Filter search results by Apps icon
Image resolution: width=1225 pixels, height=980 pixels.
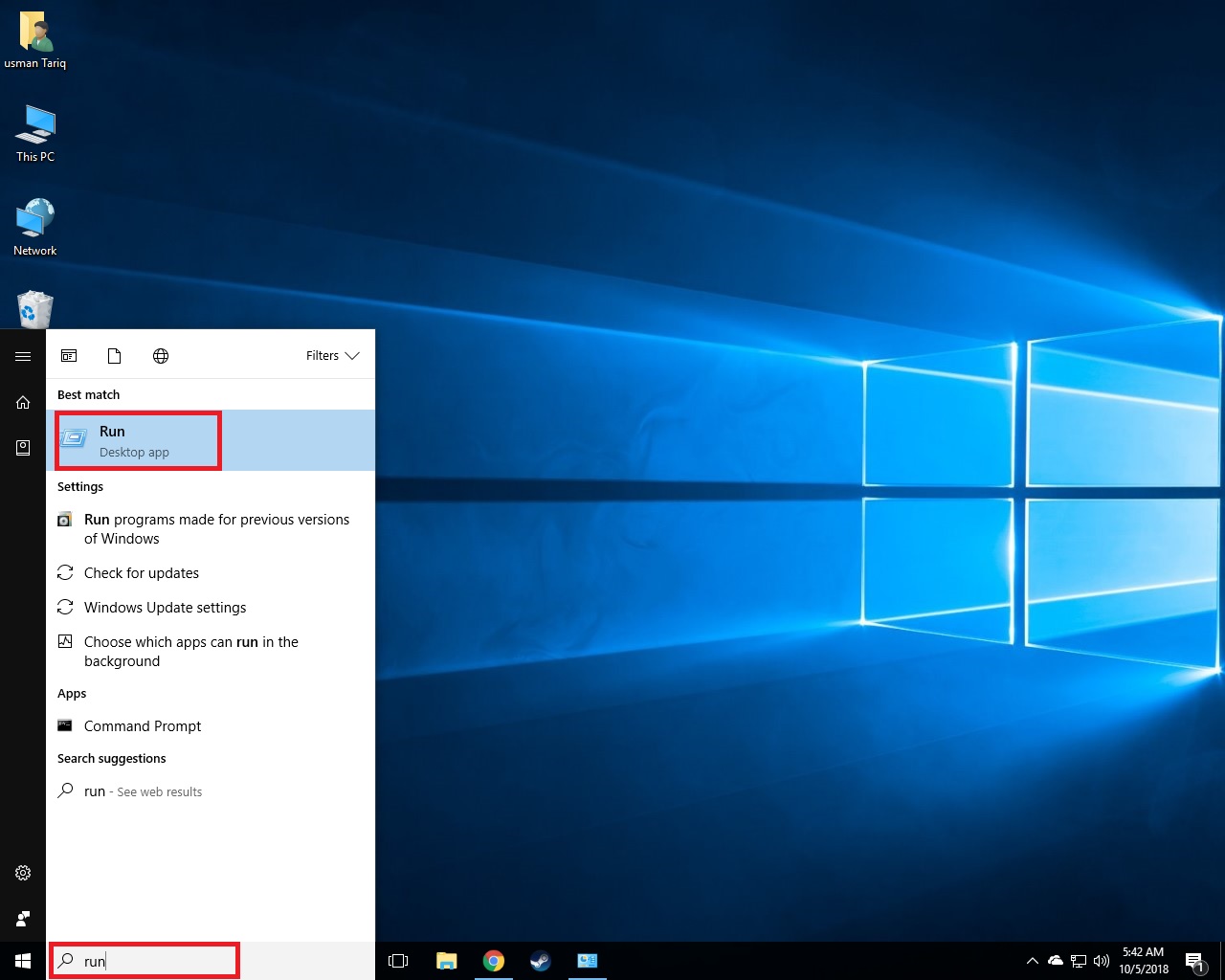(x=69, y=356)
